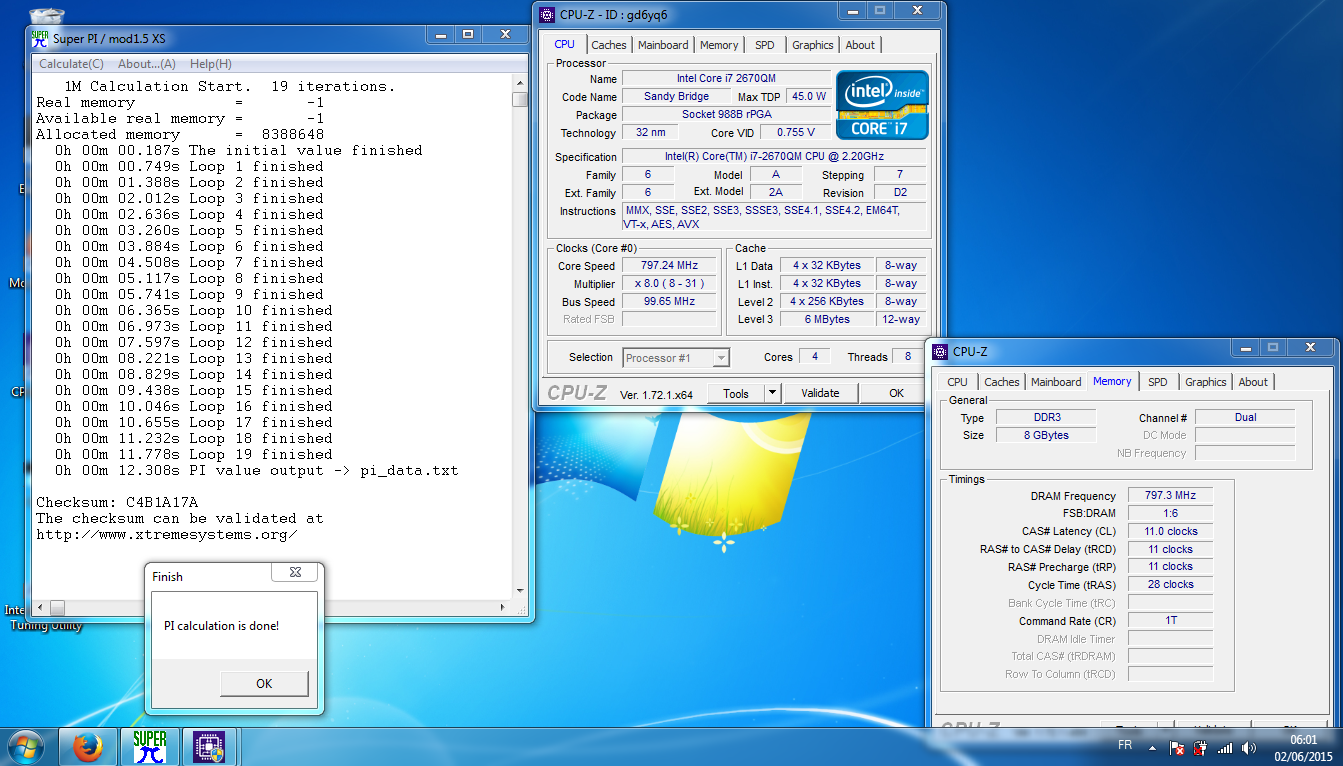This screenshot has width=1343, height=766.
Task: Switch to Mainboard tab in CPU-Z gd6yq6
Action: coord(663,45)
